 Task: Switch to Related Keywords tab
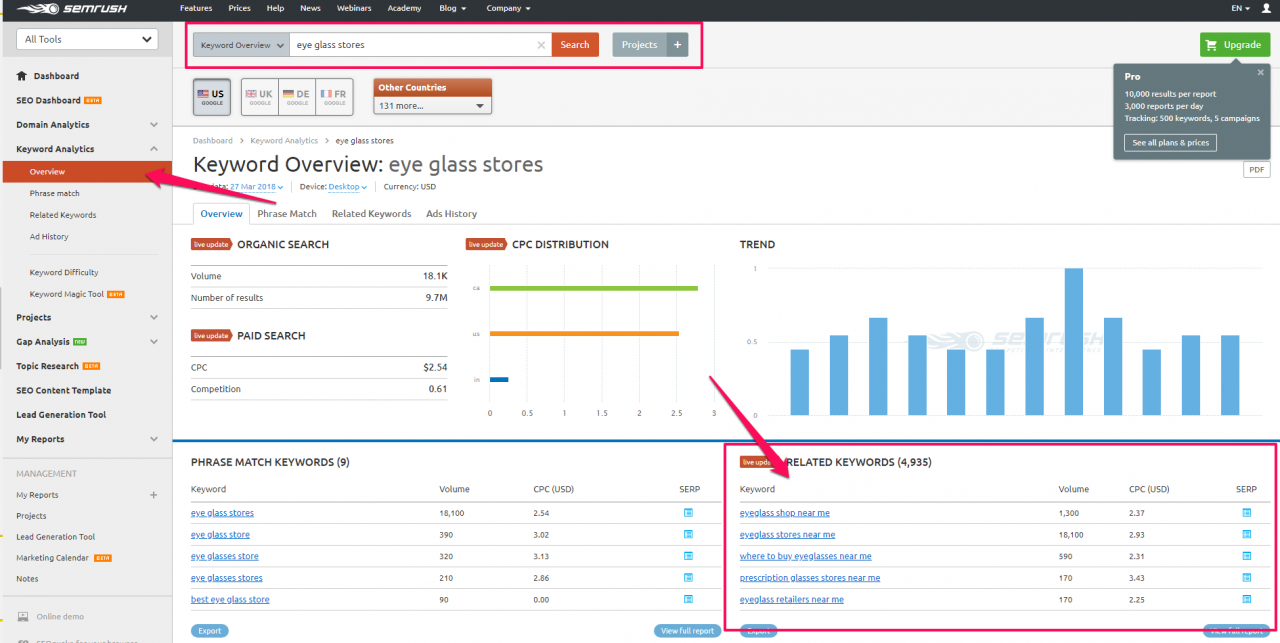pyautogui.click(x=371, y=214)
